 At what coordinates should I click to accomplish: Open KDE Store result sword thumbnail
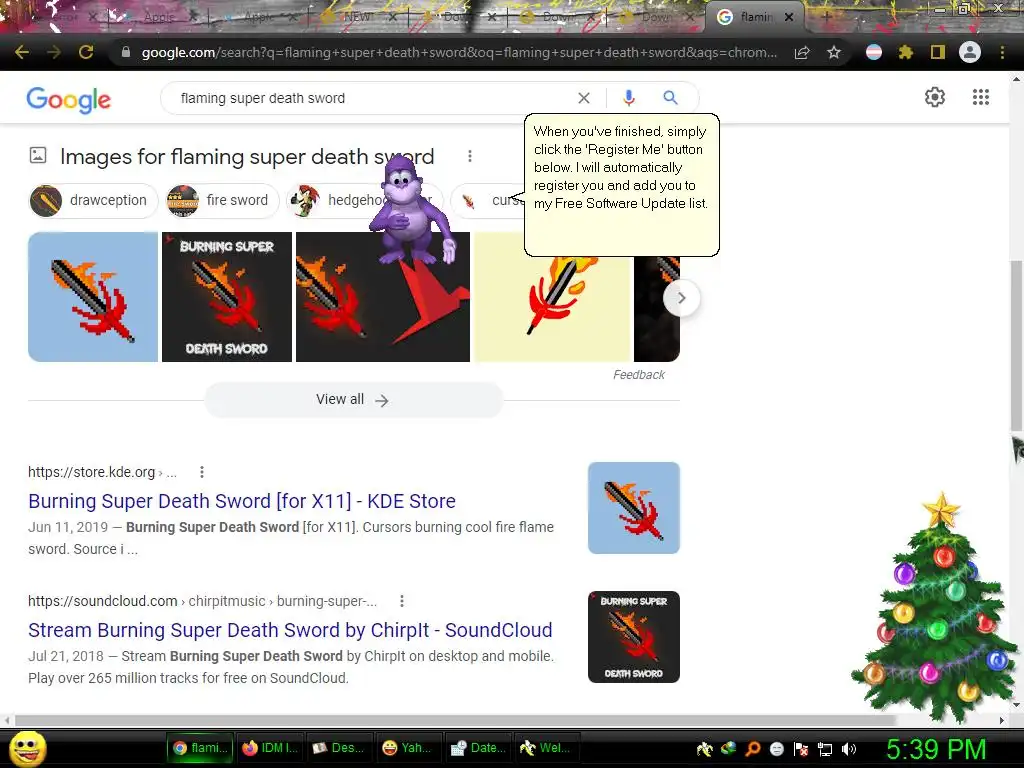click(633, 507)
